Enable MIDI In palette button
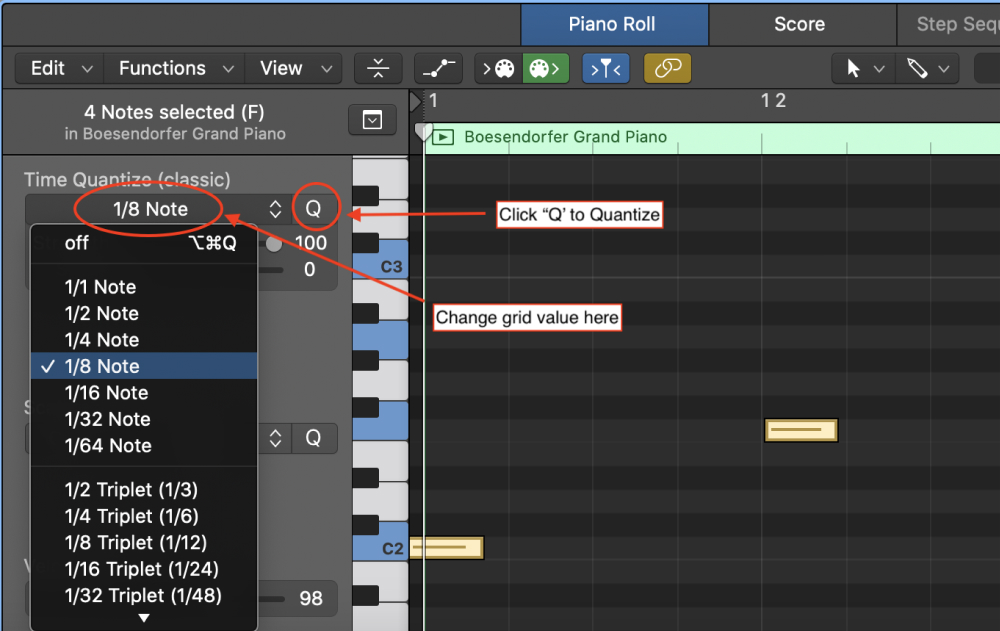The image size is (1000, 631). (x=498, y=68)
